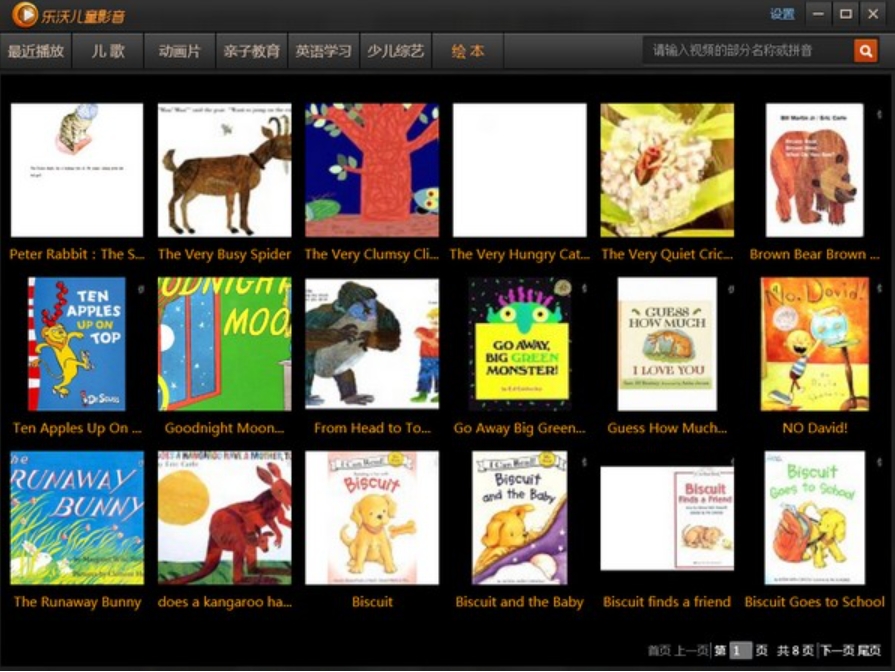Select the Ten Apples Up On Top cover
Viewport: 895px width, 672px height.
[77, 344]
